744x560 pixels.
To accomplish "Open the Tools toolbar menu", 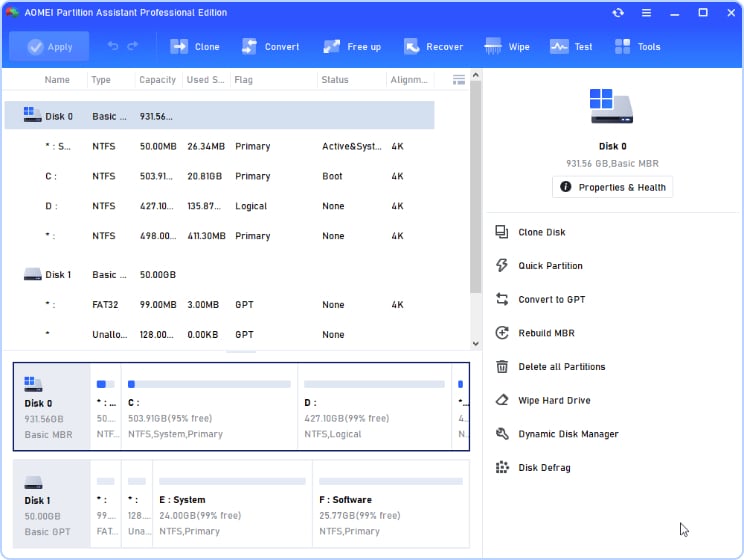I will click(637, 47).
